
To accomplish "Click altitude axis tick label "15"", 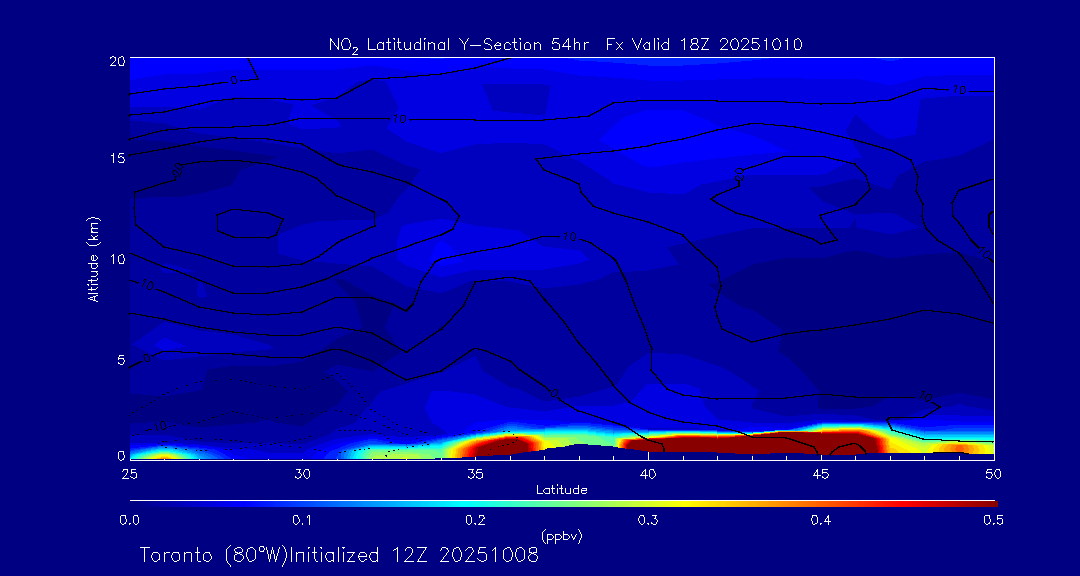I will point(116,158).
